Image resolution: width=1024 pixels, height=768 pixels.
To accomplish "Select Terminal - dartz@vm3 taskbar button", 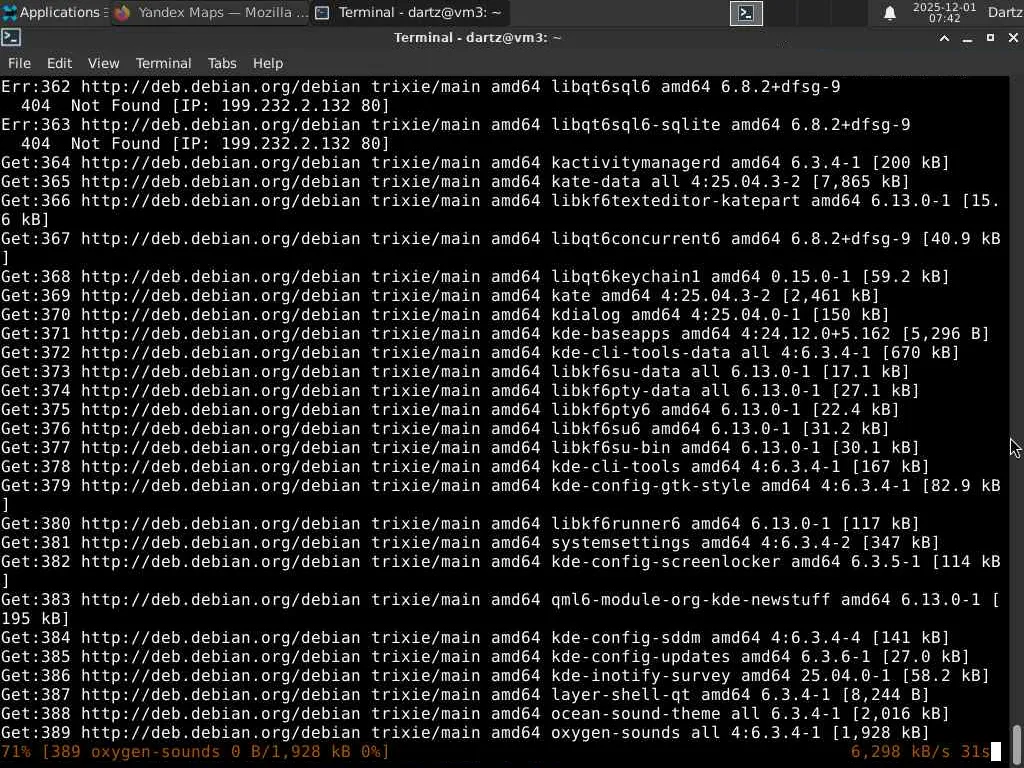I will [x=408, y=12].
